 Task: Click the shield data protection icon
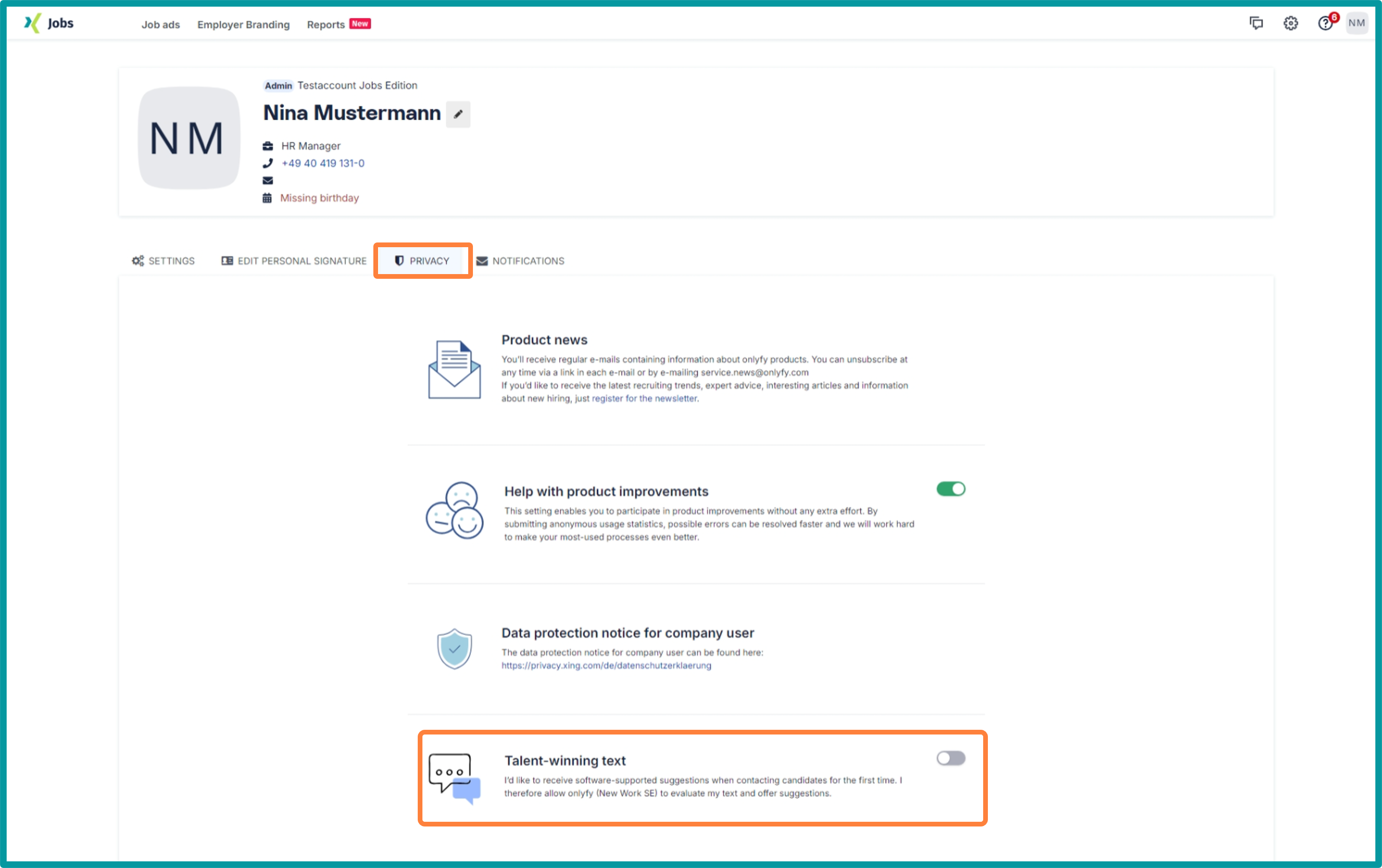point(454,649)
